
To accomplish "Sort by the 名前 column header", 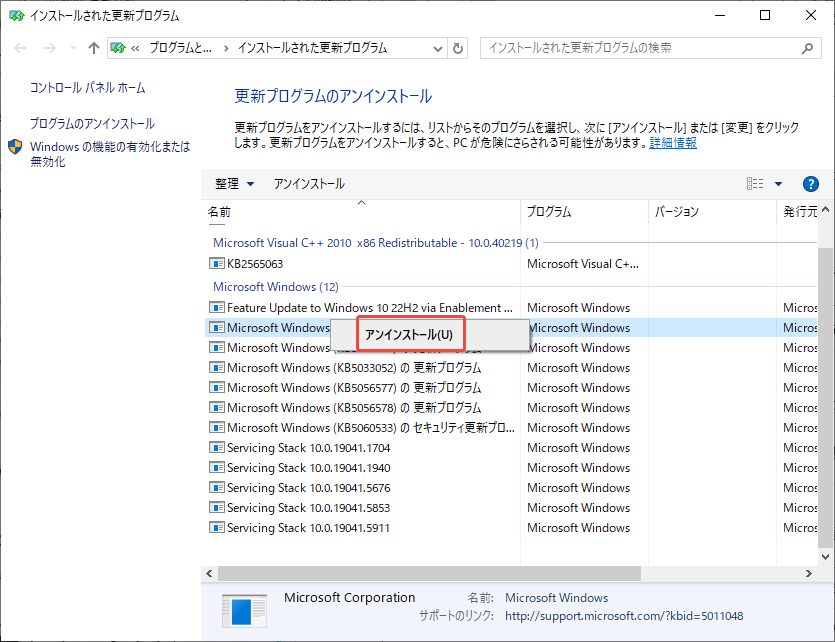I will 361,212.
